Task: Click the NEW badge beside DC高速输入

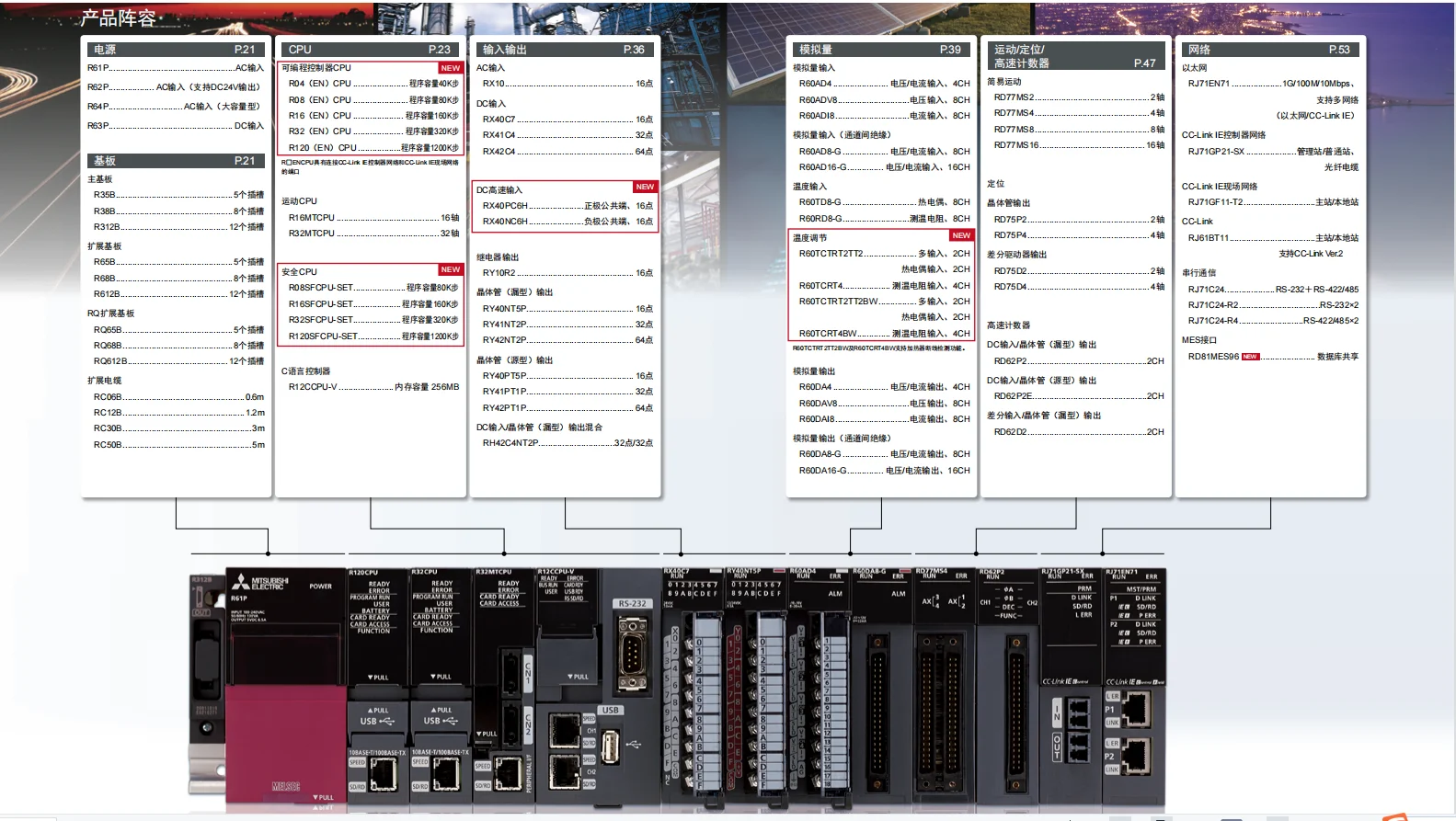Action: [645, 187]
